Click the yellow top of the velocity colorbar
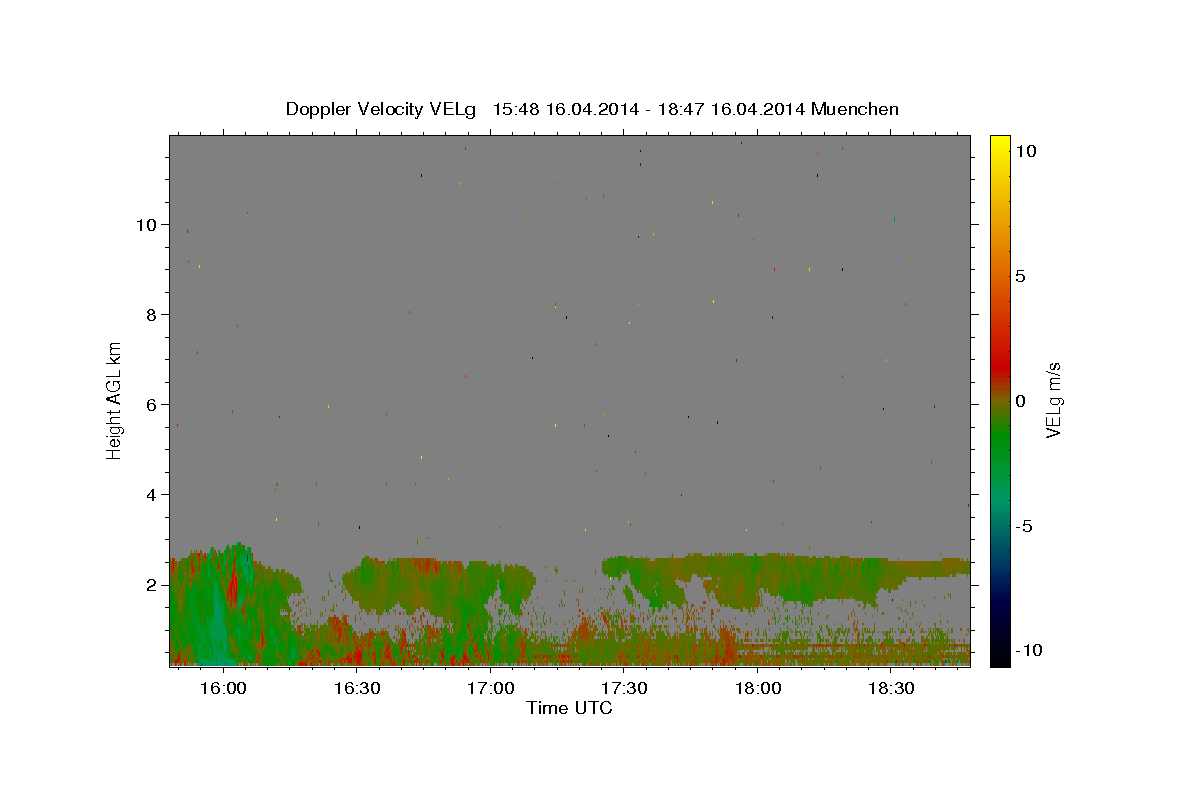Viewport: 1200px width, 800px height. (1000, 142)
